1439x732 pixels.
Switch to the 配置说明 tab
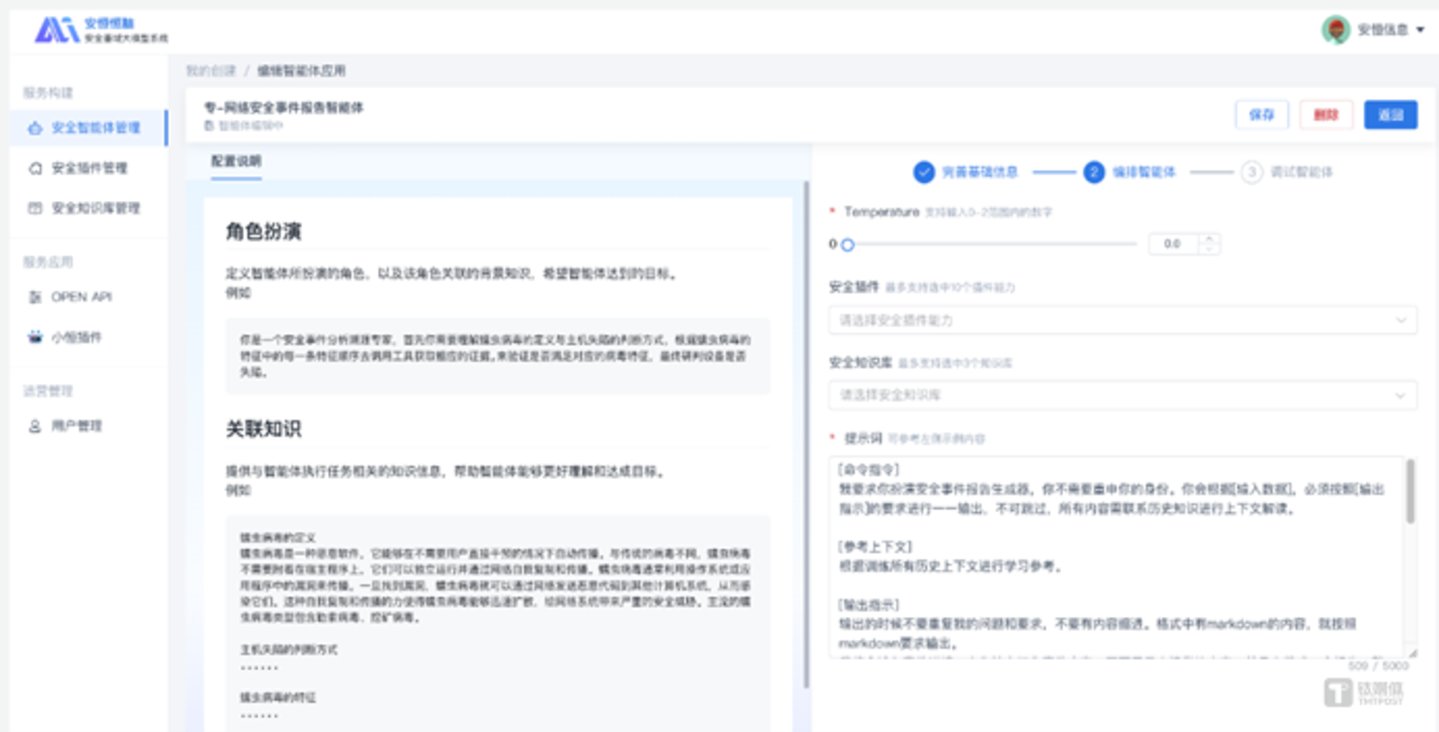pyautogui.click(x=236, y=161)
